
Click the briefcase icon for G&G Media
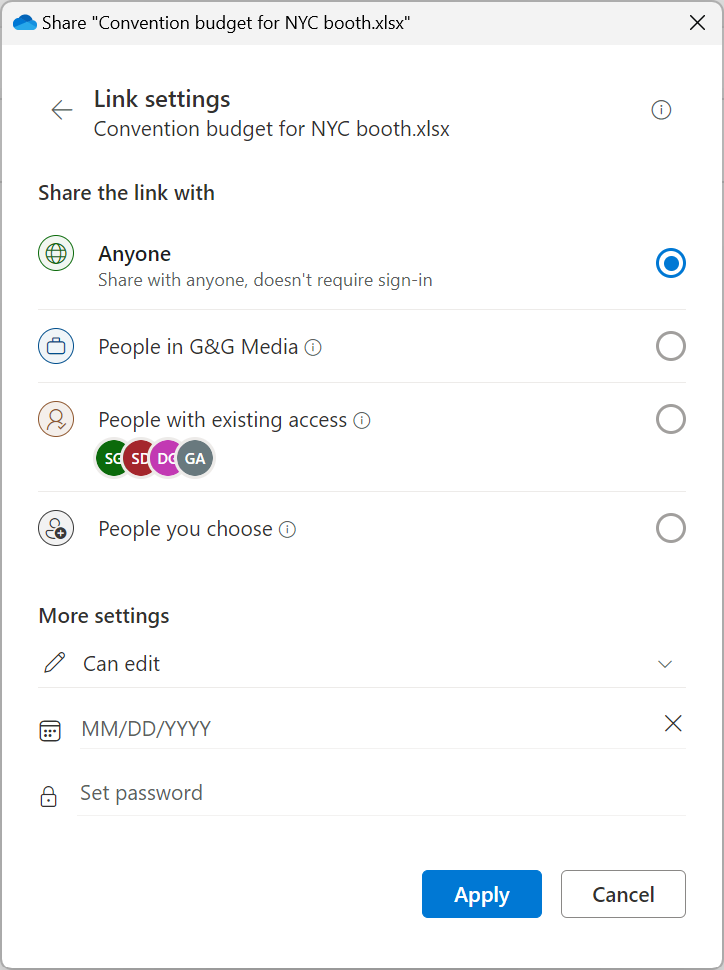coord(56,346)
